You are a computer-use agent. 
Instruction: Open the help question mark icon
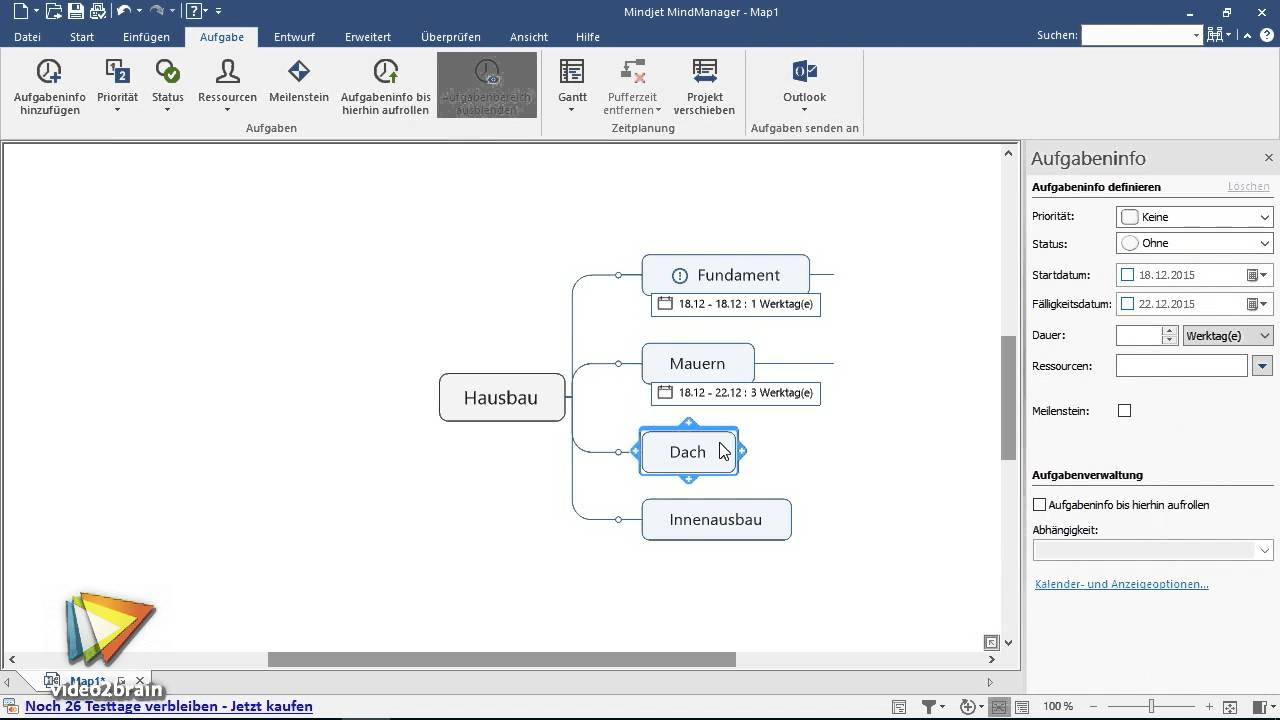point(195,11)
